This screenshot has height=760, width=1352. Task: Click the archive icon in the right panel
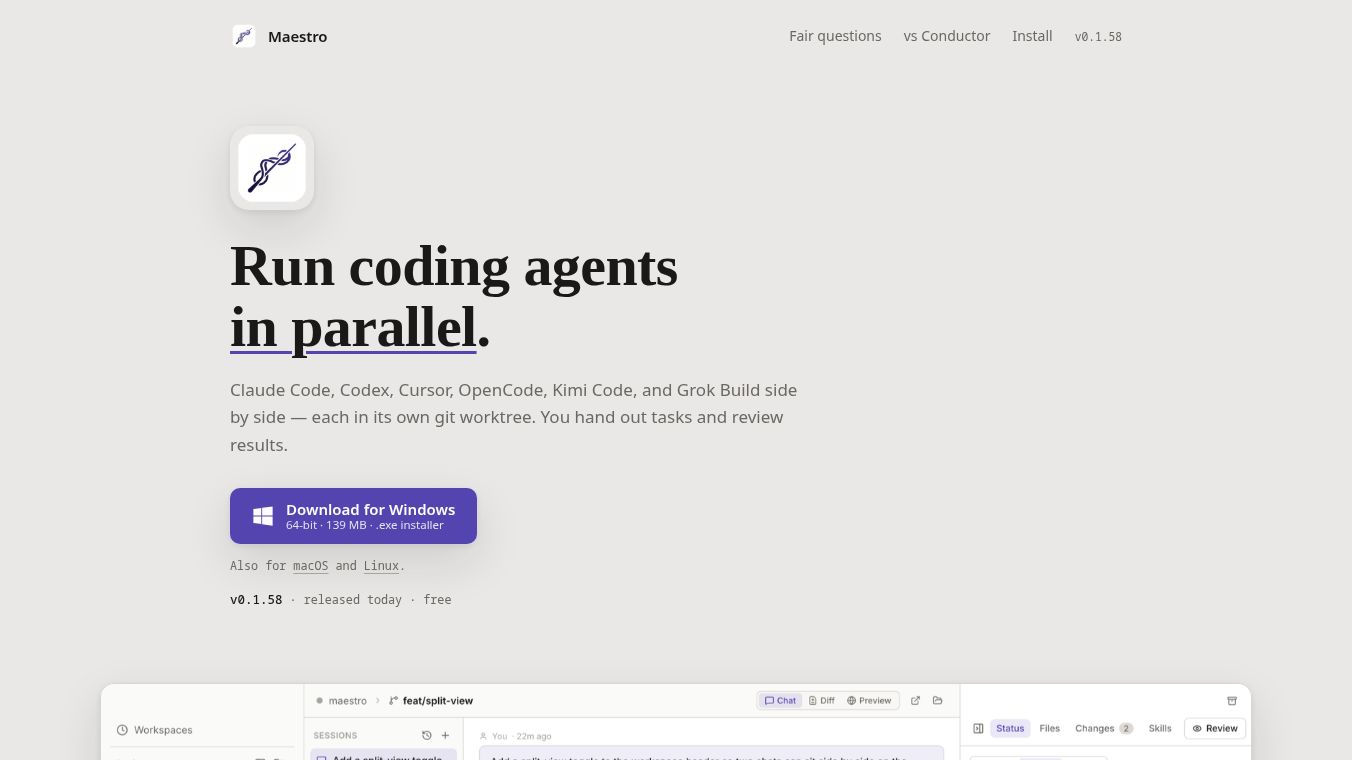(1232, 701)
